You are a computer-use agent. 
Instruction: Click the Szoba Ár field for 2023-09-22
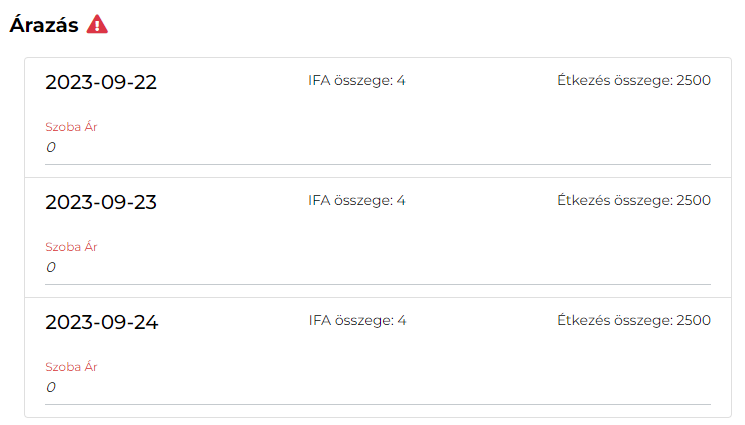pos(378,148)
